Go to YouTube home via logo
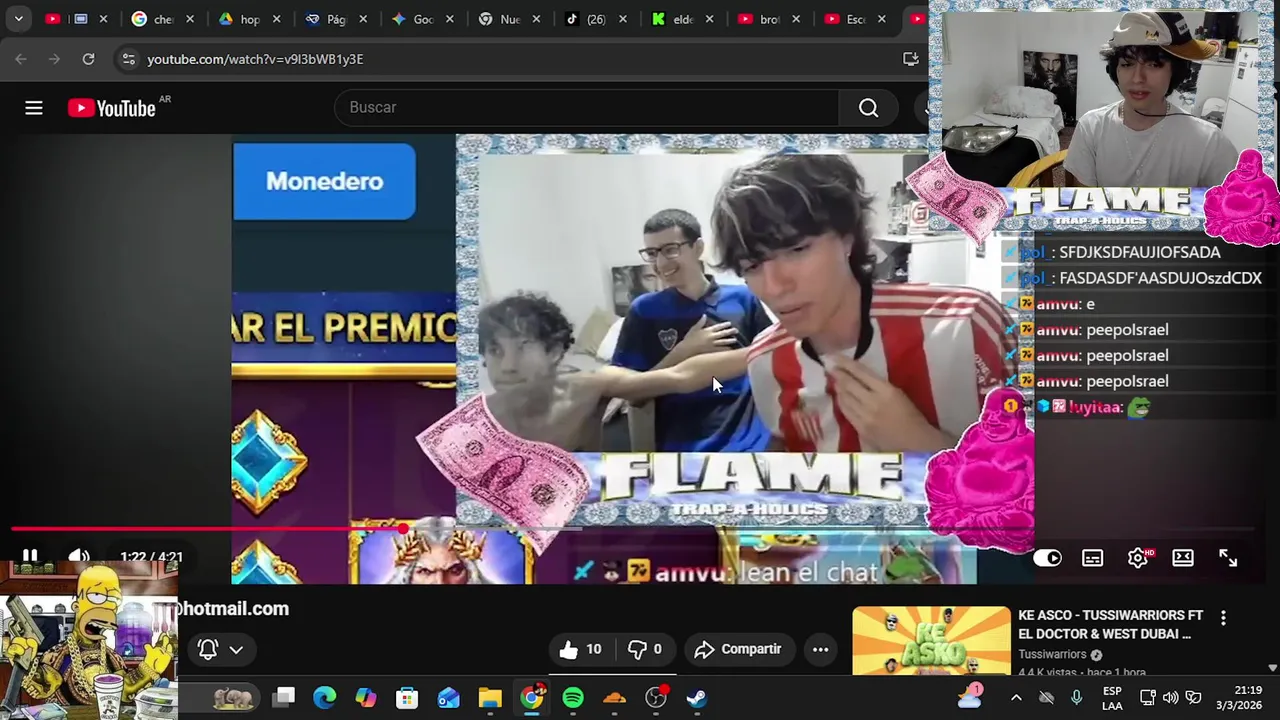The width and height of the screenshot is (1280, 720). pyautogui.click(x=111, y=108)
